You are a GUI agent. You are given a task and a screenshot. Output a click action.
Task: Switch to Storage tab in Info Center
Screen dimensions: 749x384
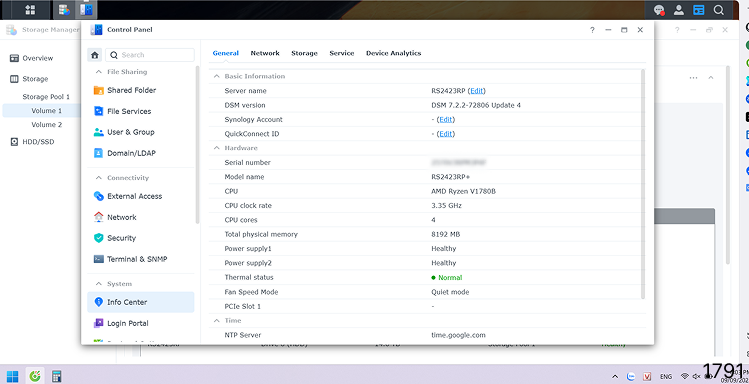304,53
